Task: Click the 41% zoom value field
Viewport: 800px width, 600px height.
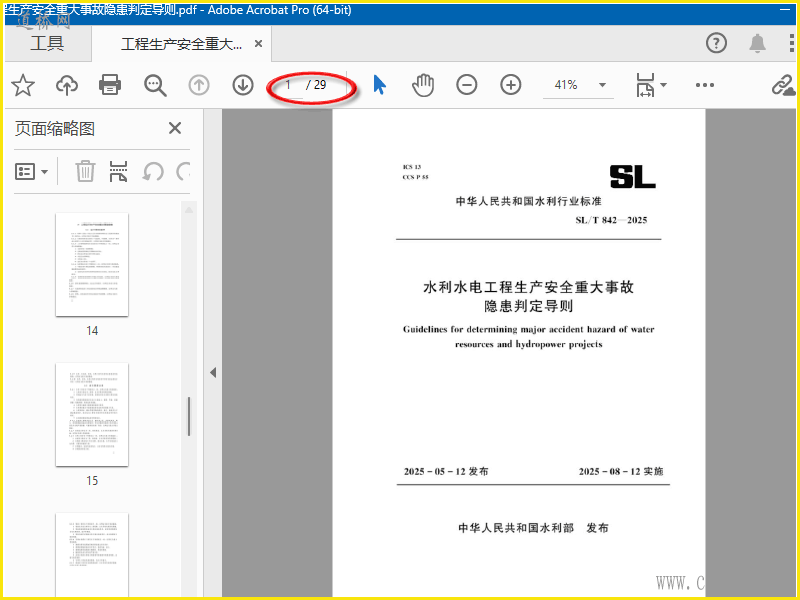Action: coord(566,85)
